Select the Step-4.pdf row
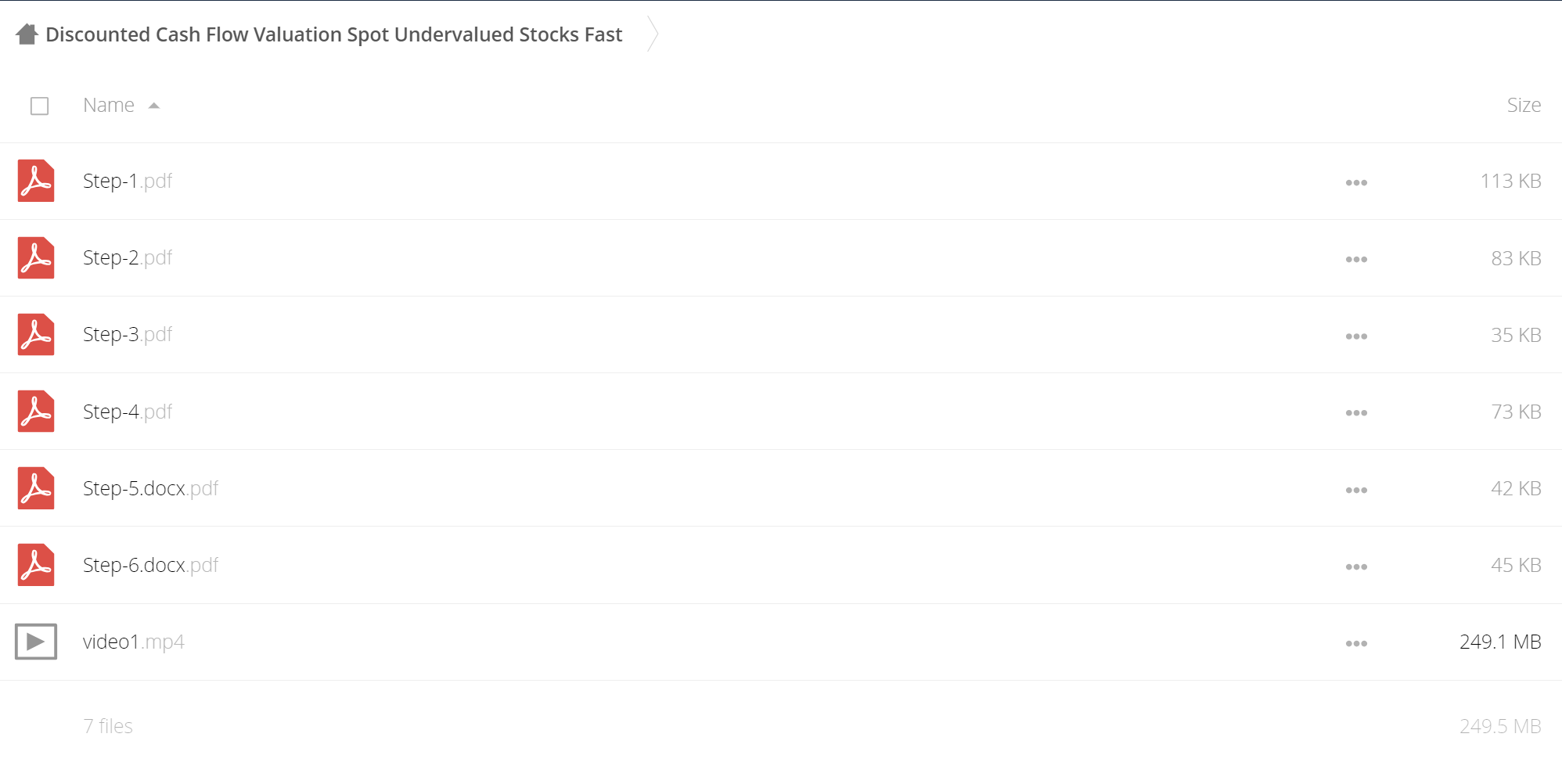This screenshot has width=1562, height=784. [781, 412]
